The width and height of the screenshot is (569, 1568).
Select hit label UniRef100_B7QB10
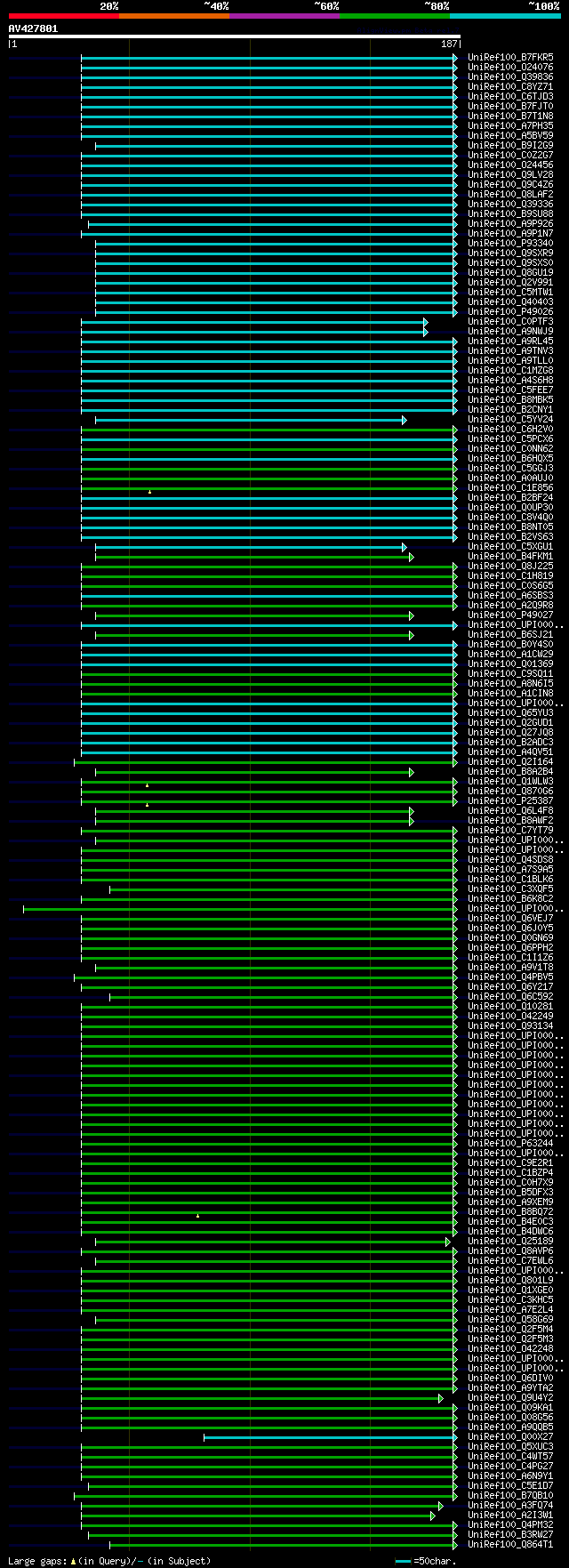tap(510, 1496)
